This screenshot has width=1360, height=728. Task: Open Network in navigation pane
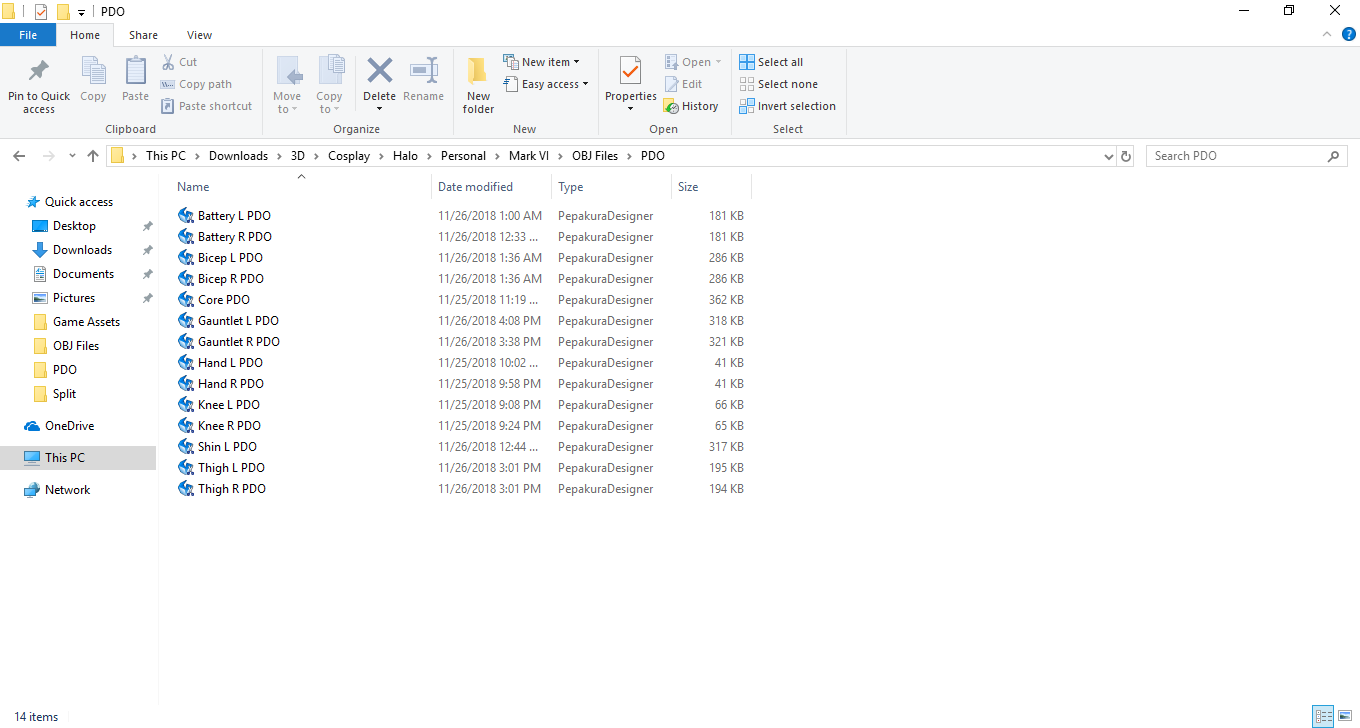67,490
